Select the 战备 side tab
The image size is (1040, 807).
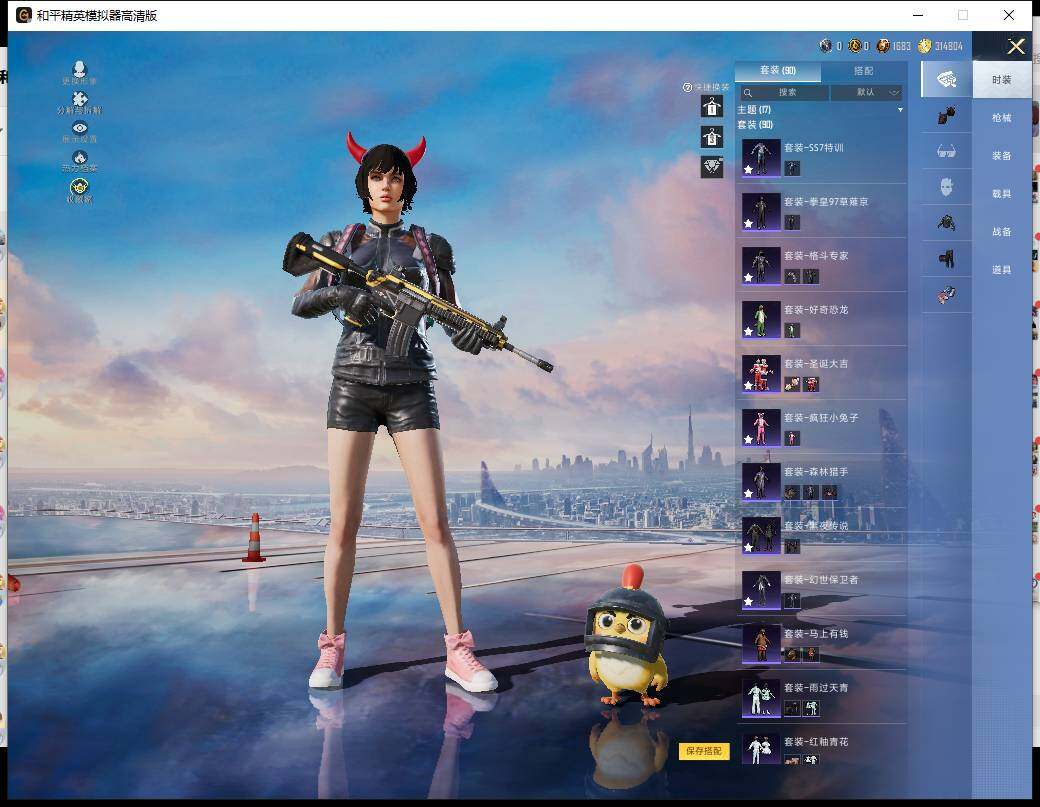click(x=1002, y=231)
